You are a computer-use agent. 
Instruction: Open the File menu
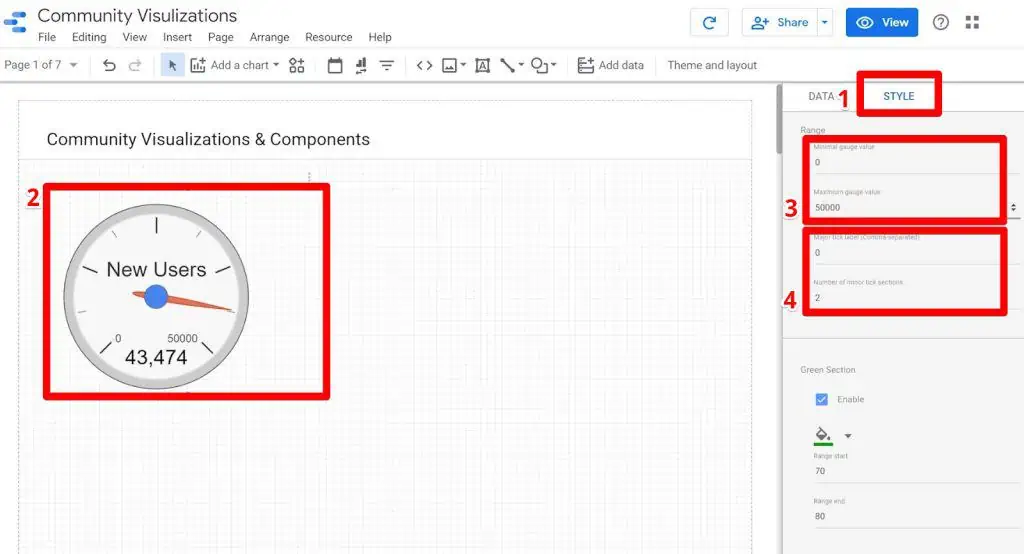[x=47, y=37]
